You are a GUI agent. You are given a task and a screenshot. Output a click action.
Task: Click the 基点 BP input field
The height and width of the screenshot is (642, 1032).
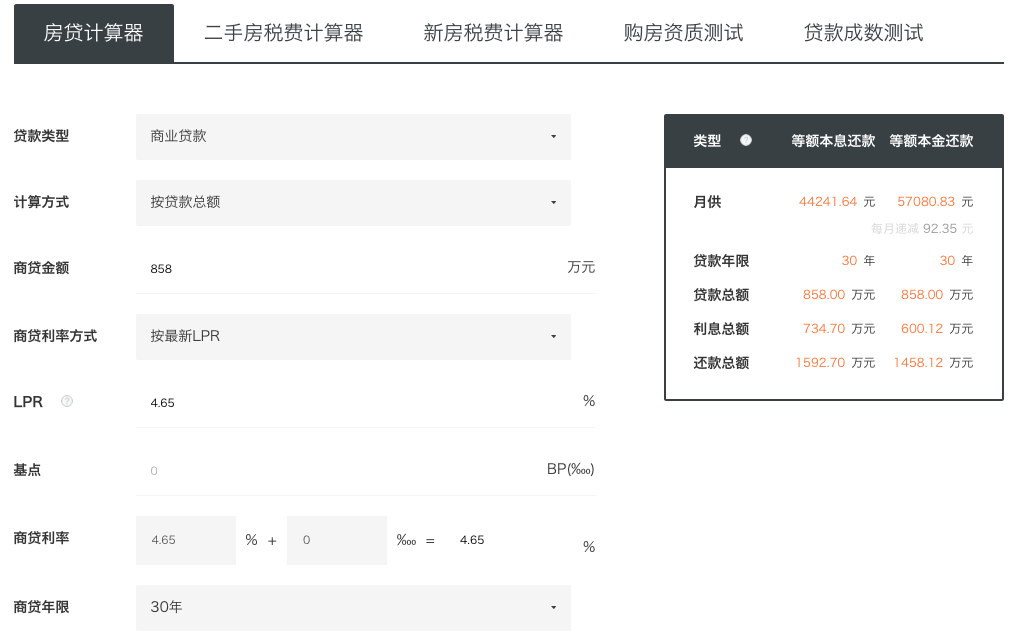[x=340, y=470]
